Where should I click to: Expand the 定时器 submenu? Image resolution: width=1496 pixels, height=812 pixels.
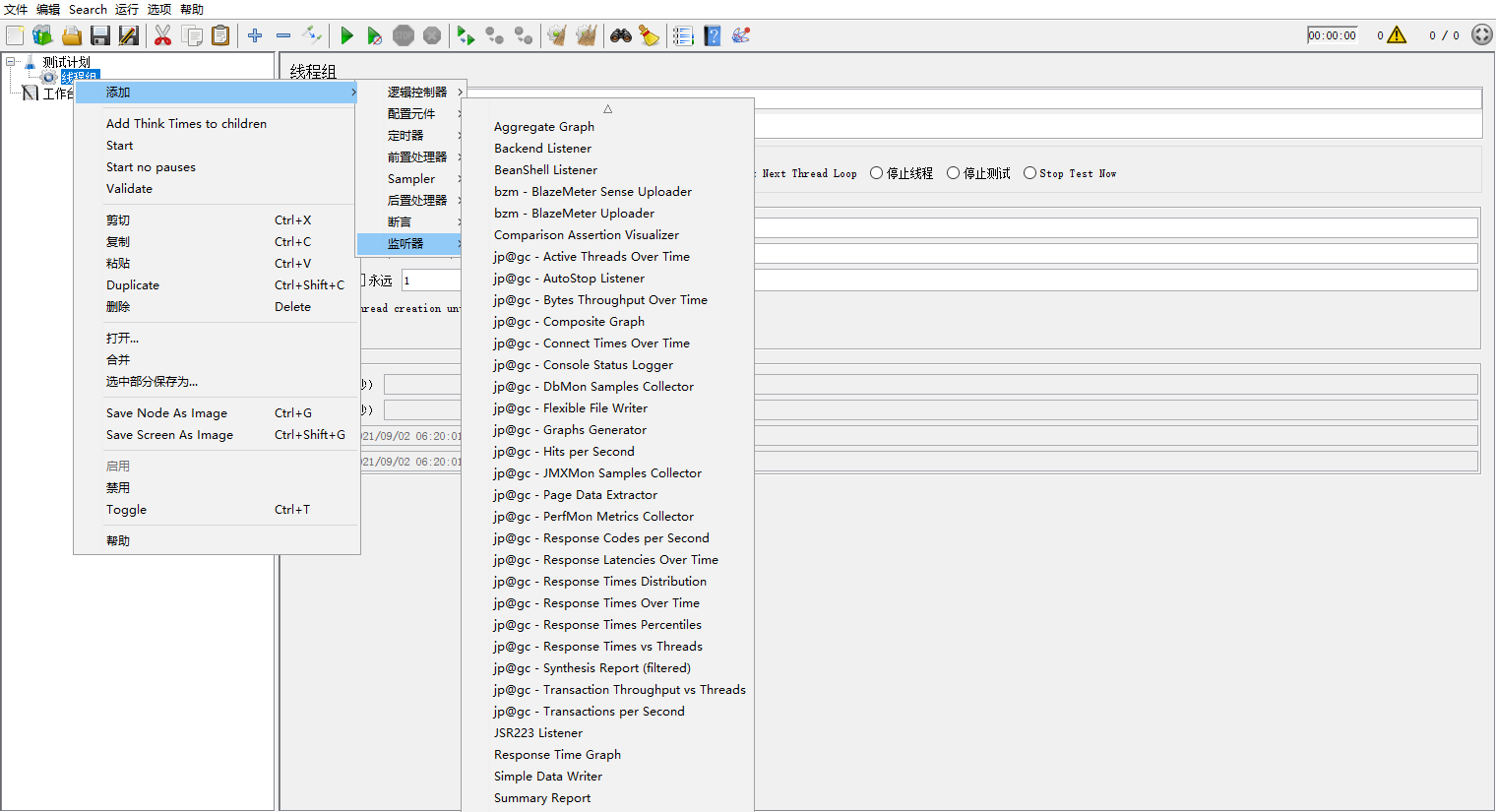pos(410,135)
